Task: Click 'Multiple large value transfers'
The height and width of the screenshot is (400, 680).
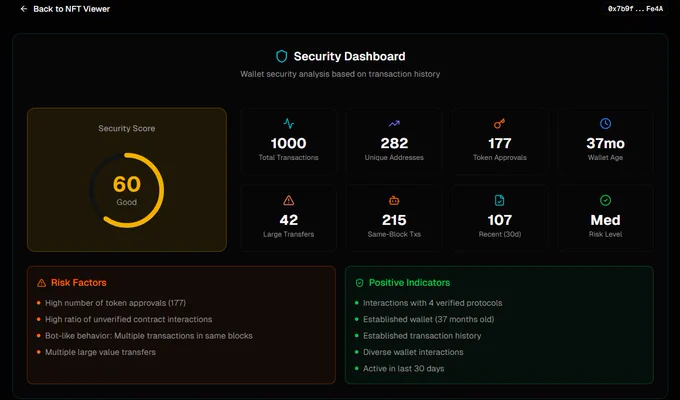Action: [101, 352]
